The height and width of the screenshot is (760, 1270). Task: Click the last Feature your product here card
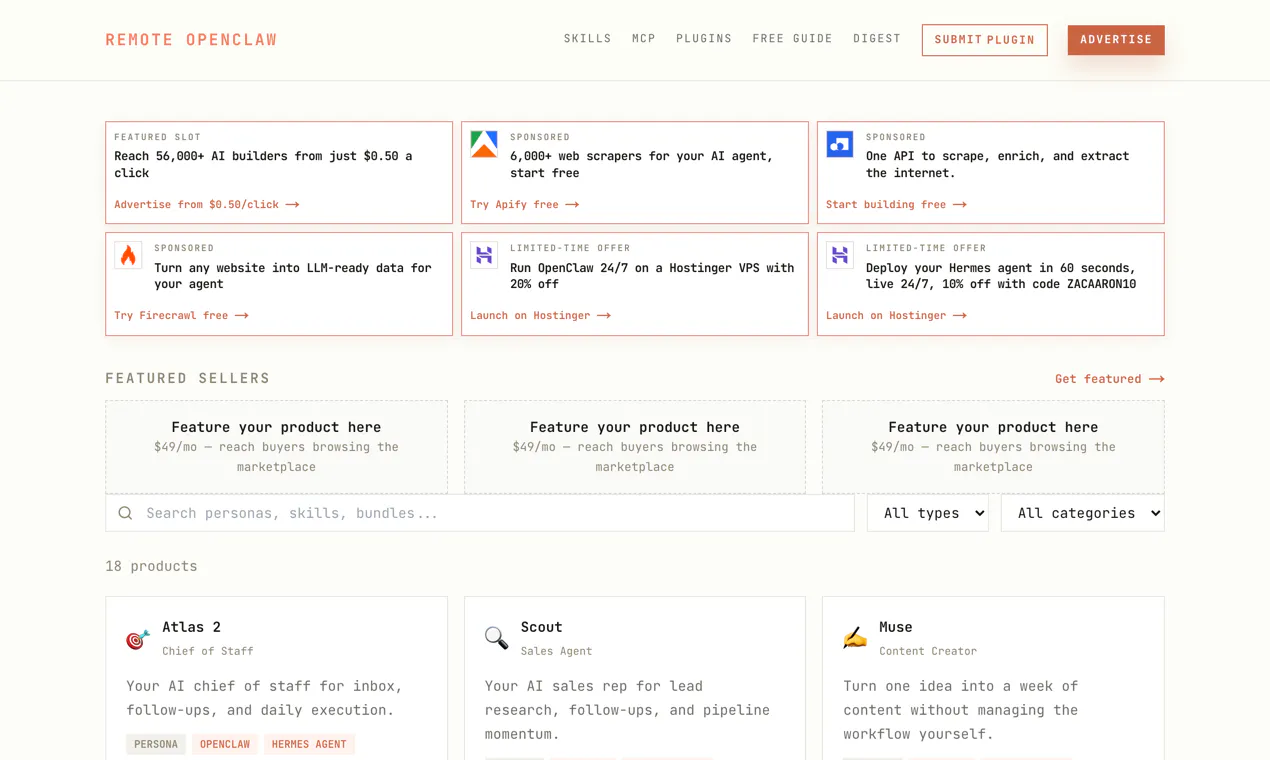coord(993,447)
